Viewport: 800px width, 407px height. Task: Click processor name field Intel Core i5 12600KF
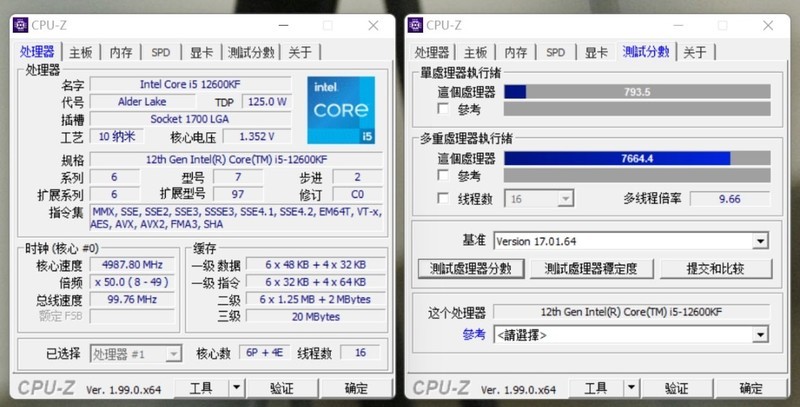[x=190, y=84]
